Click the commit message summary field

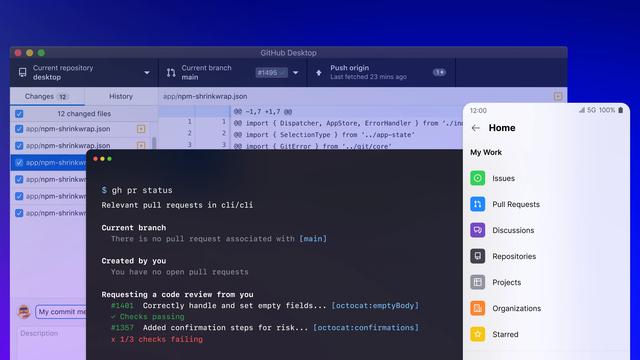[x=61, y=312]
